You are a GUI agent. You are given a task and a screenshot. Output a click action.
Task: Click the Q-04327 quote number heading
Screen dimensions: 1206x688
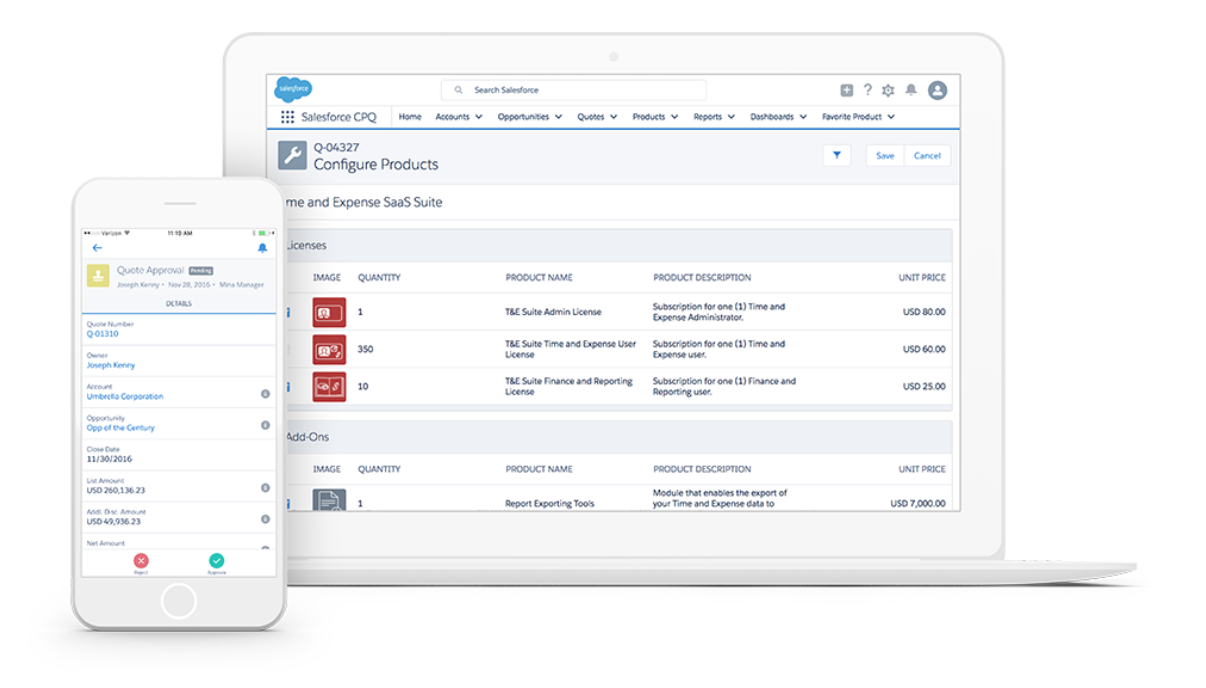(336, 147)
